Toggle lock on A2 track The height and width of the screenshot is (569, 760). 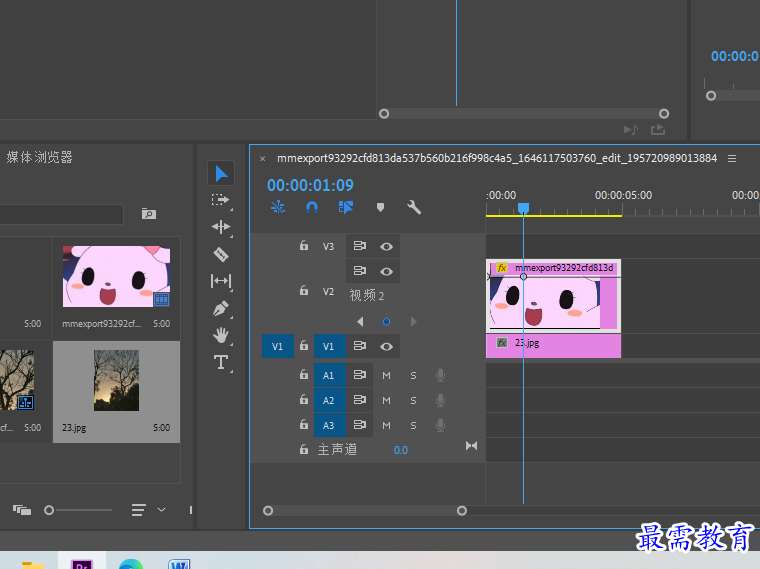[304, 400]
